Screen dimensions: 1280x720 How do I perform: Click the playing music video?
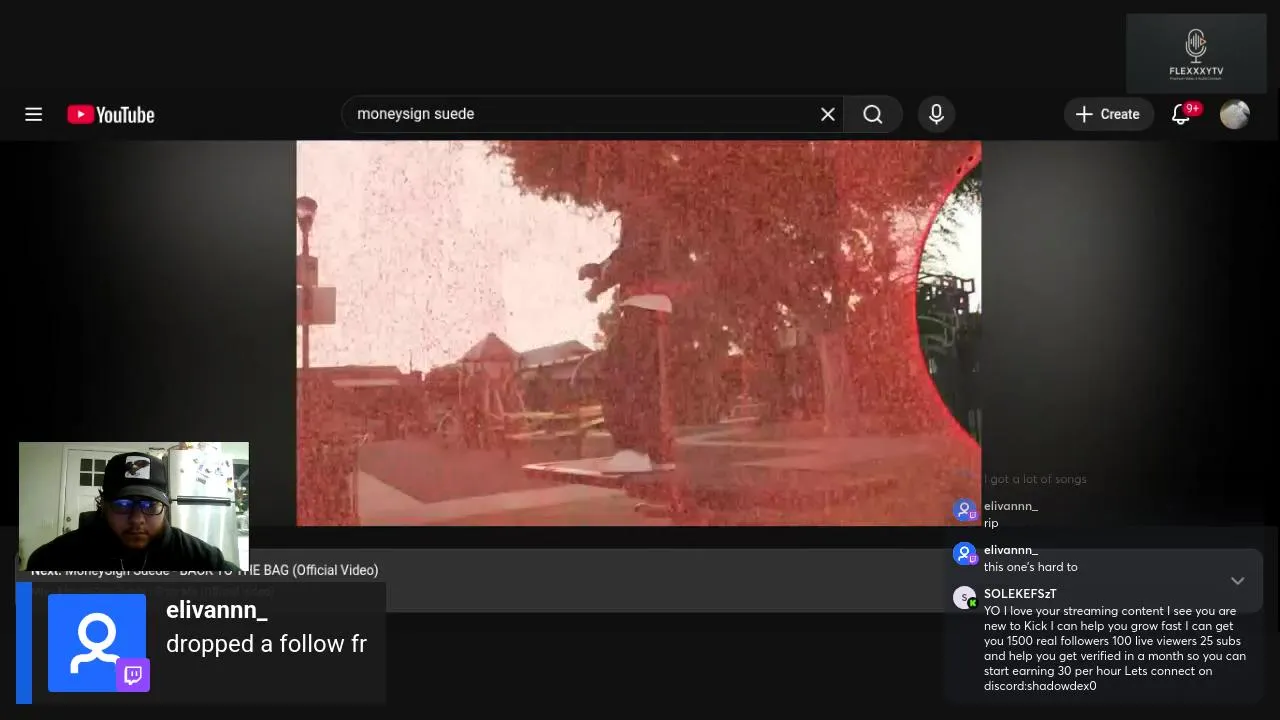pyautogui.click(x=638, y=333)
